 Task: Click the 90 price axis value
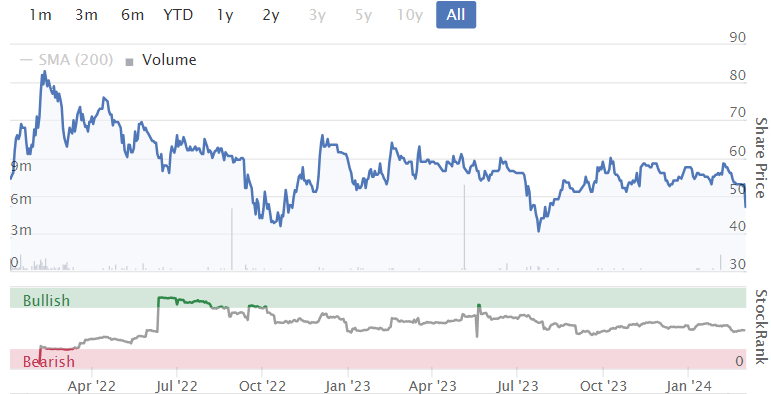(738, 37)
